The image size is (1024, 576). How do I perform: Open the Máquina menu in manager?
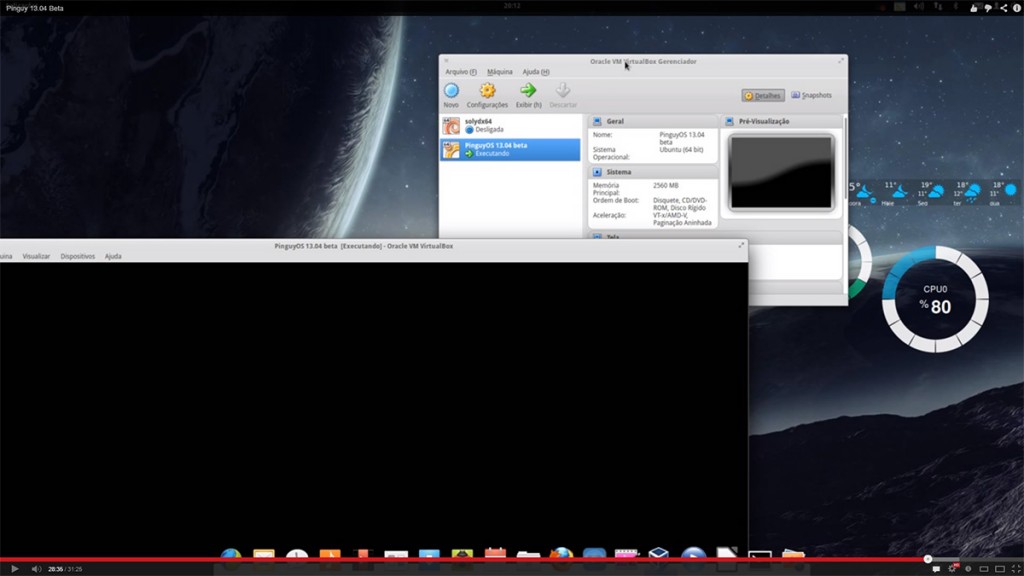pos(499,72)
